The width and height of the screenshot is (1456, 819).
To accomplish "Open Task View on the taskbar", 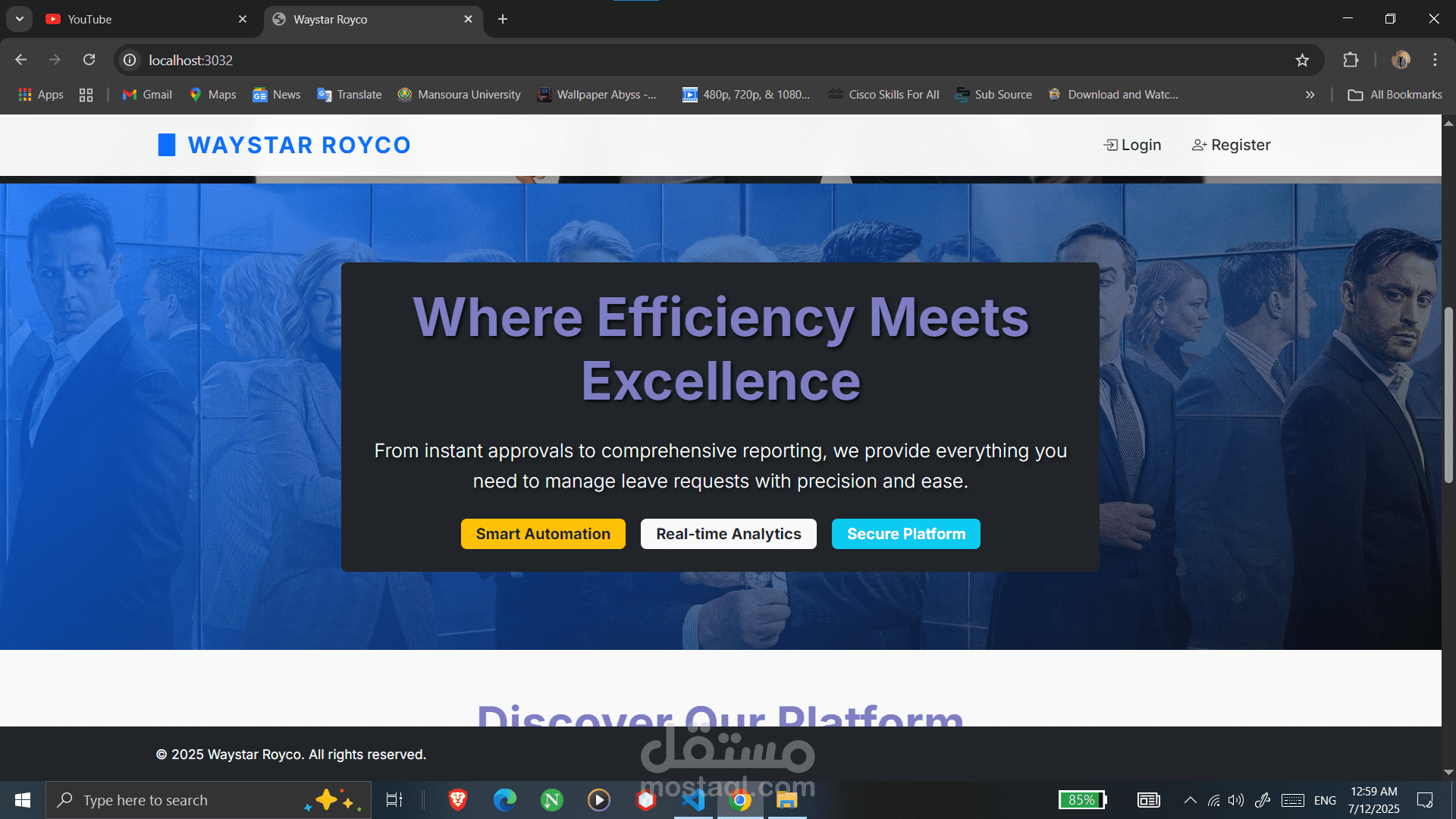I will (394, 800).
